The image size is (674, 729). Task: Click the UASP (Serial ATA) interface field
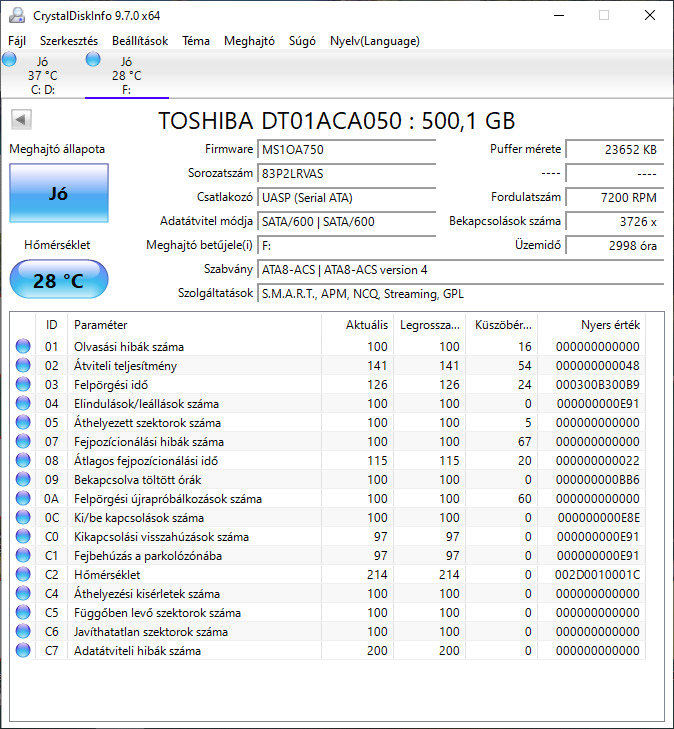tap(346, 198)
